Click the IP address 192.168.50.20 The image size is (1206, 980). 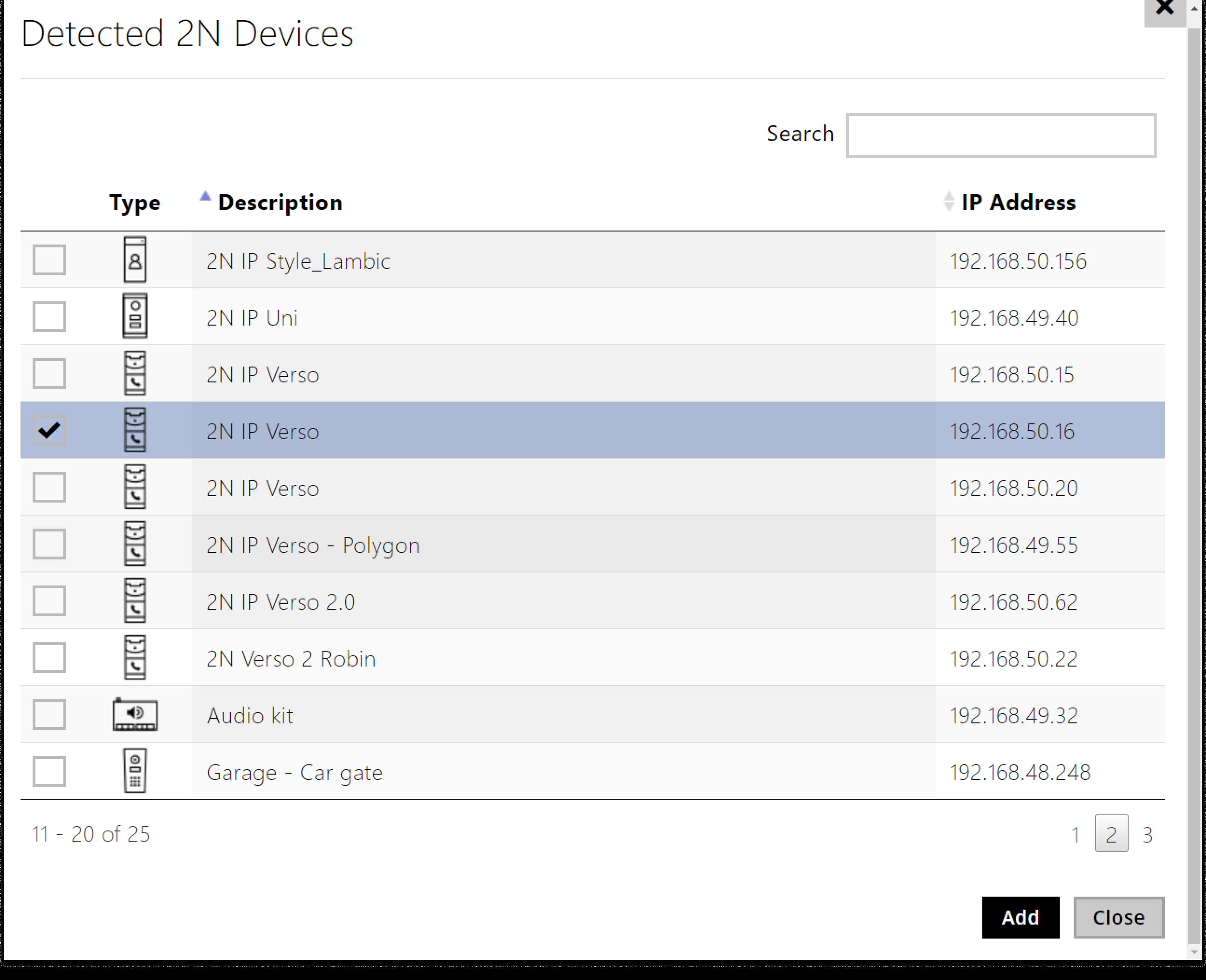[1014, 488]
